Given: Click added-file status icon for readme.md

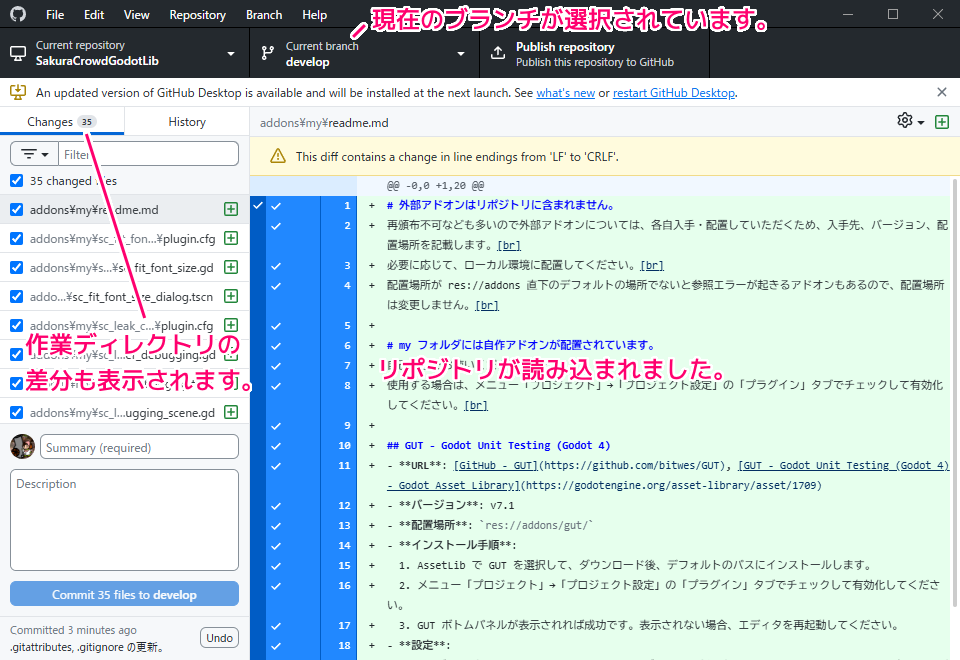Looking at the screenshot, I should (x=231, y=210).
